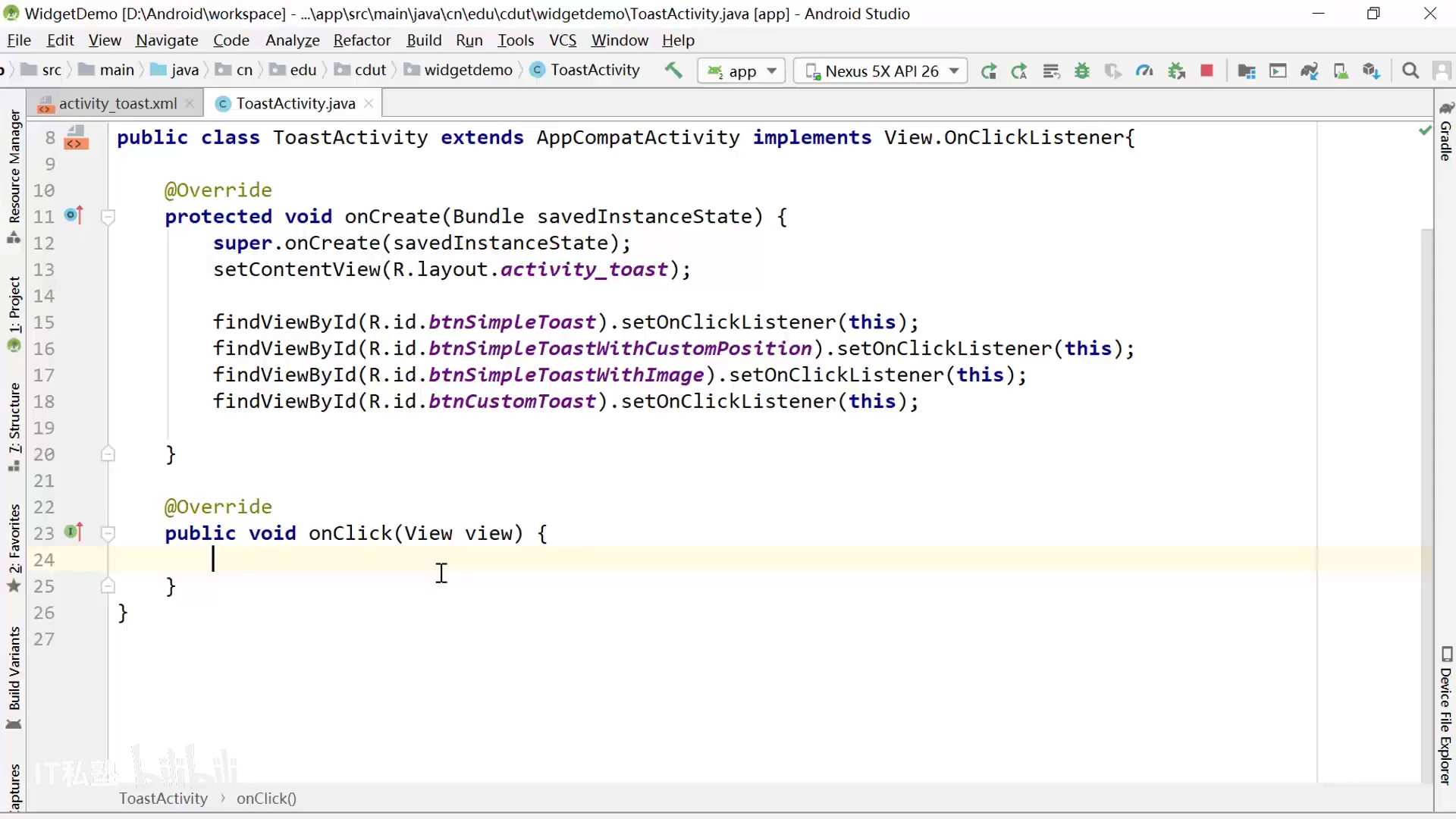
Task: Switch to the activity_toast.xml tab
Action: [x=118, y=103]
